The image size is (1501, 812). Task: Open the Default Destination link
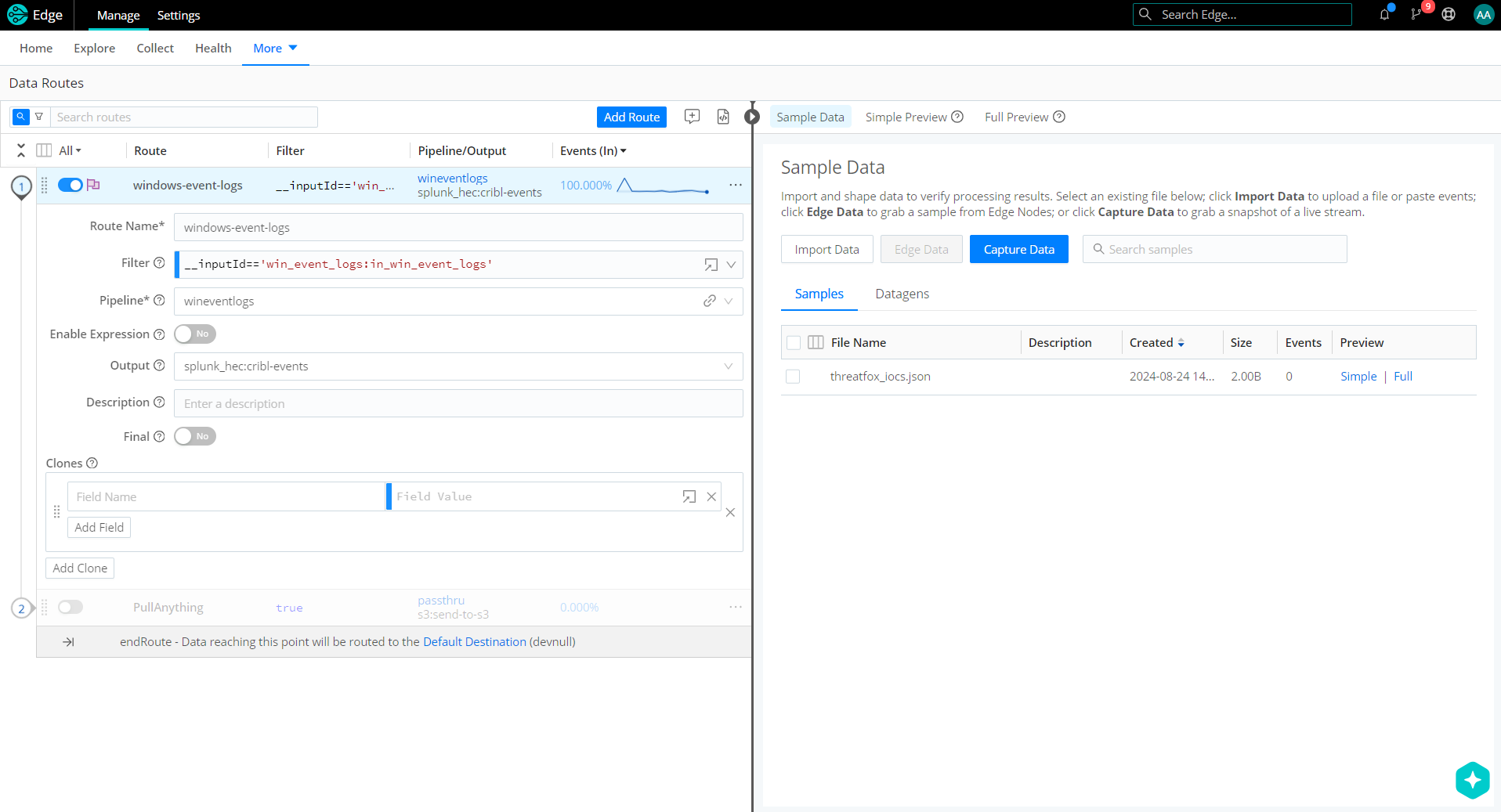474,642
